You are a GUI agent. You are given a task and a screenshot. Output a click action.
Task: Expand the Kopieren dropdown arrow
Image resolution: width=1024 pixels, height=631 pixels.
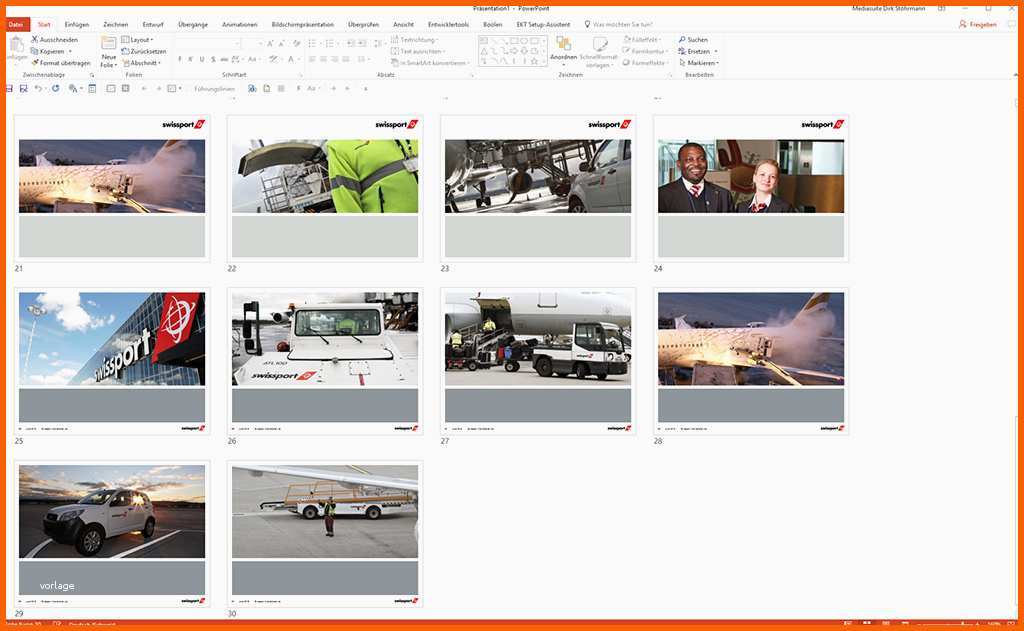tap(70, 52)
